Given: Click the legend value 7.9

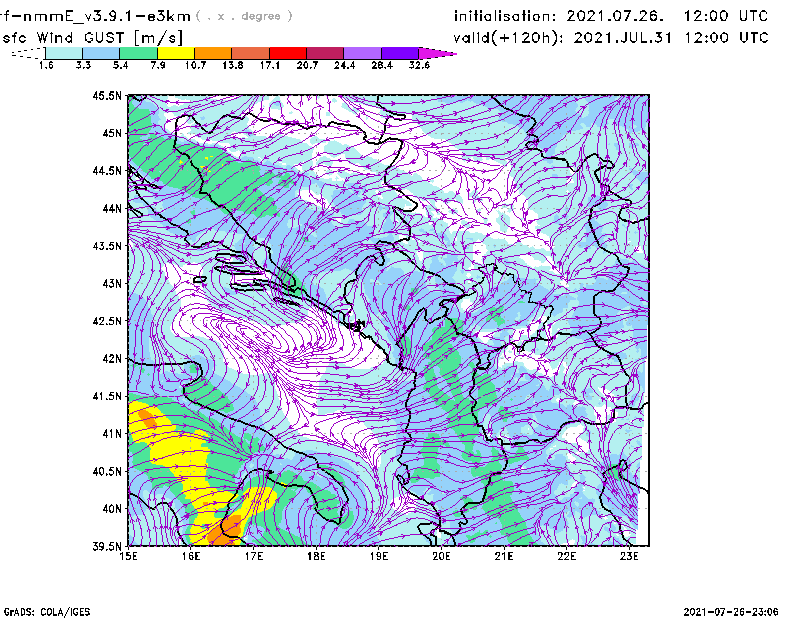Looking at the screenshot, I should pos(158,65).
